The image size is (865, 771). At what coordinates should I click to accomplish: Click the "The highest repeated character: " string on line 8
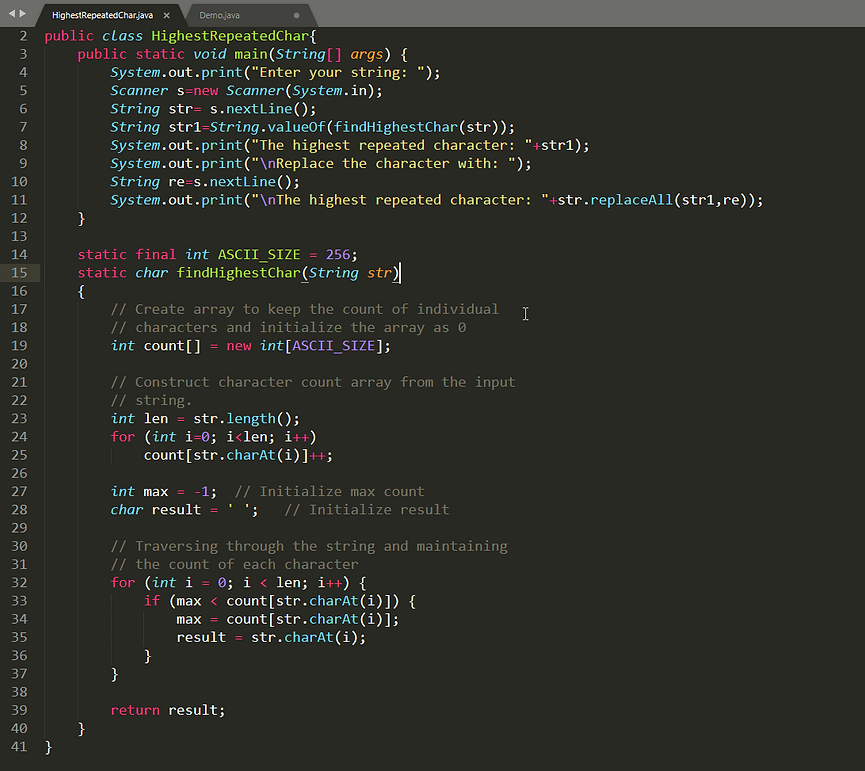click(392, 145)
